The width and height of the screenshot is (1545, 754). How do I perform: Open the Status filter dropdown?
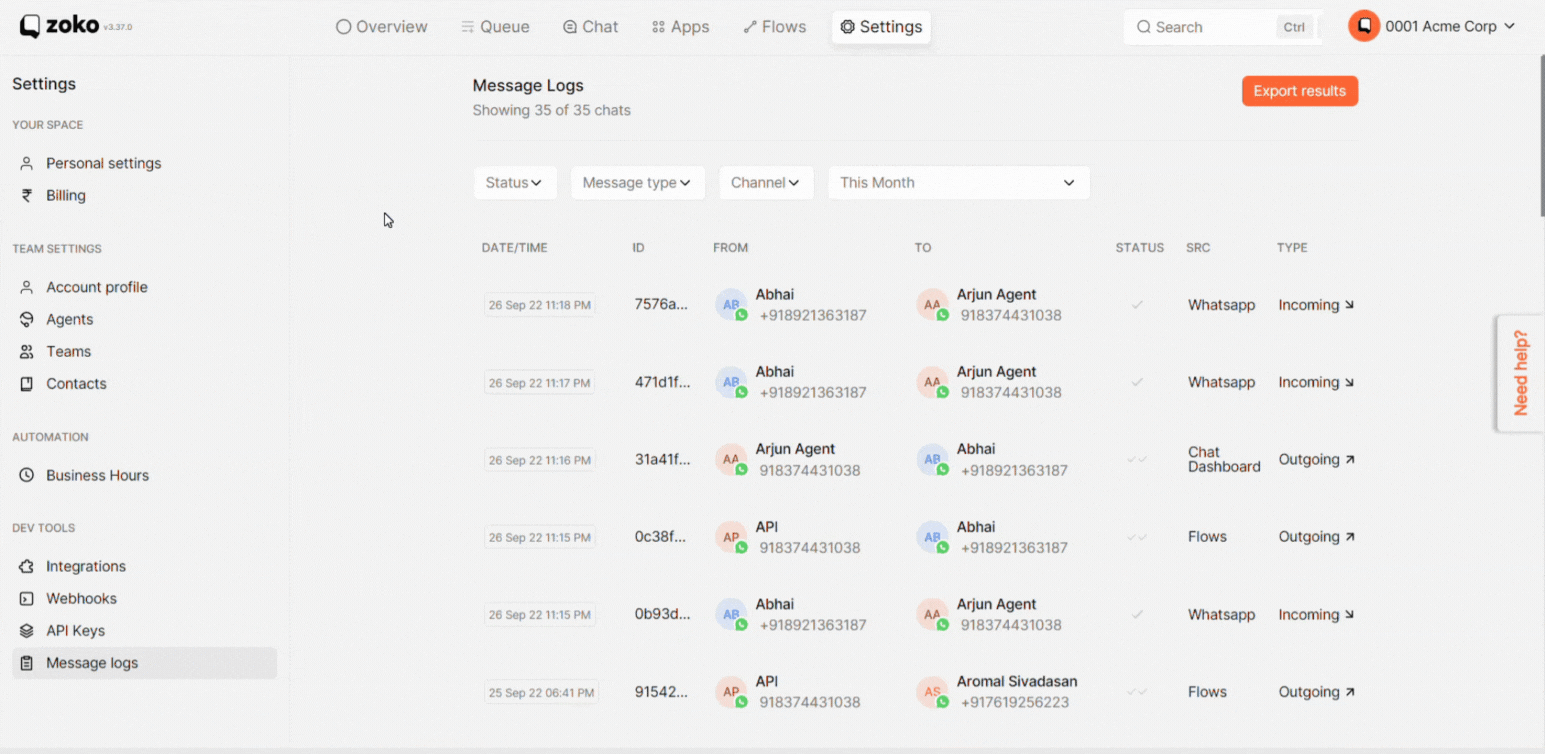click(515, 182)
